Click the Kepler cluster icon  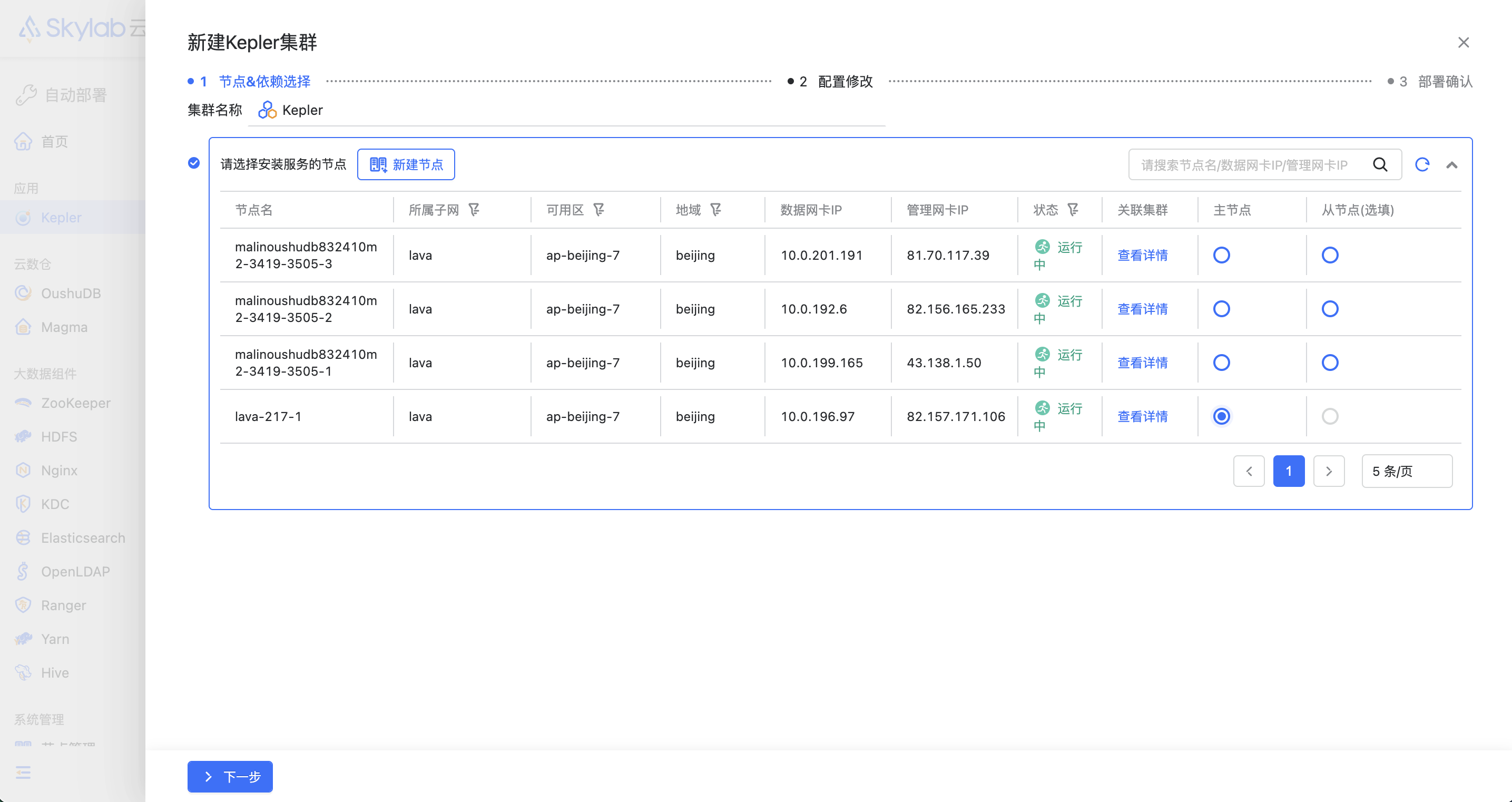[x=267, y=110]
